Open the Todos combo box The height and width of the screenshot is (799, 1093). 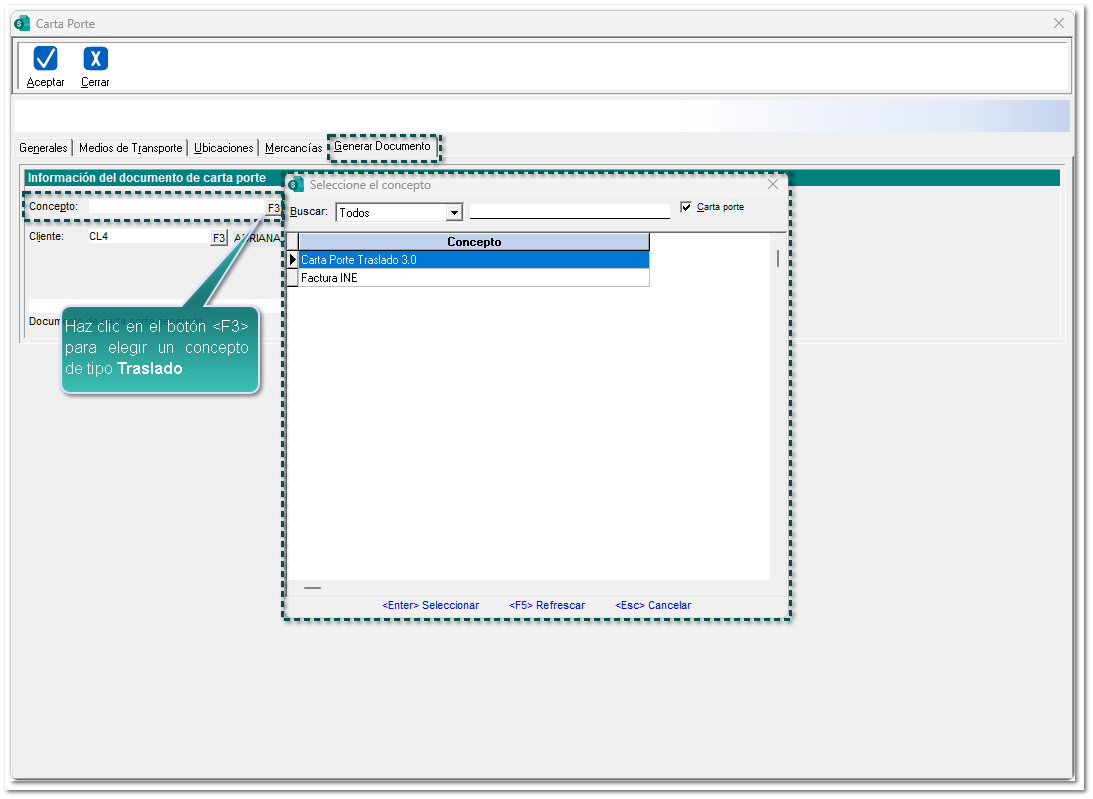coord(391,213)
